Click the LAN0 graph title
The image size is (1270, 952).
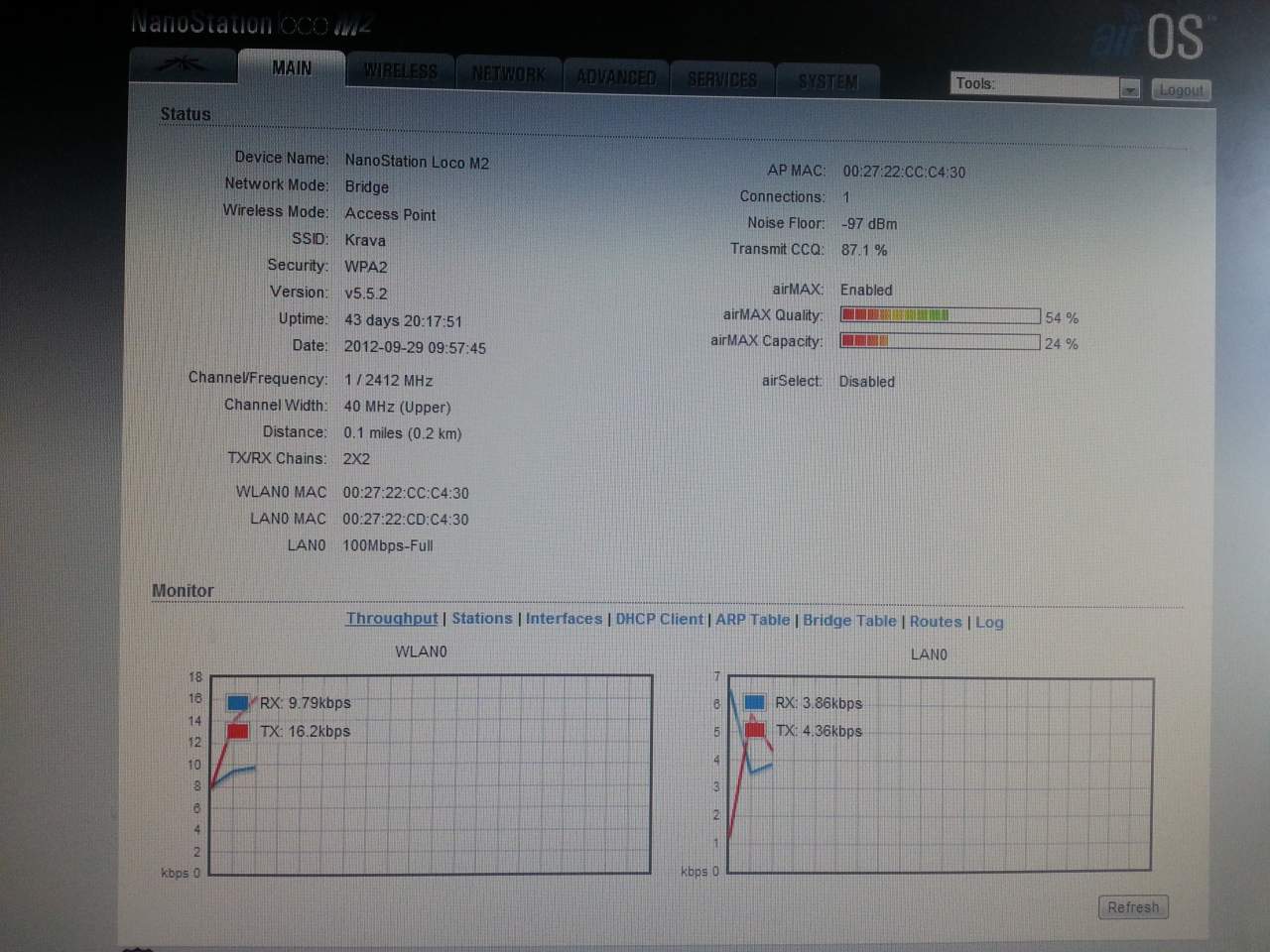929,654
